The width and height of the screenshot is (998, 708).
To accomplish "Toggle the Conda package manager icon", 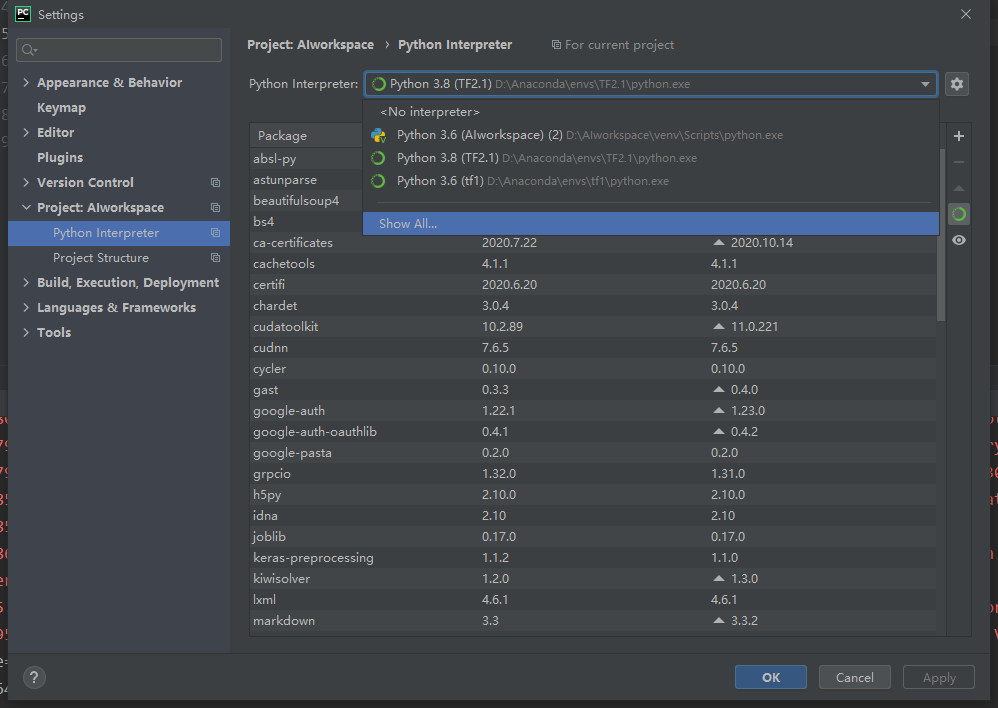I will click(x=959, y=214).
